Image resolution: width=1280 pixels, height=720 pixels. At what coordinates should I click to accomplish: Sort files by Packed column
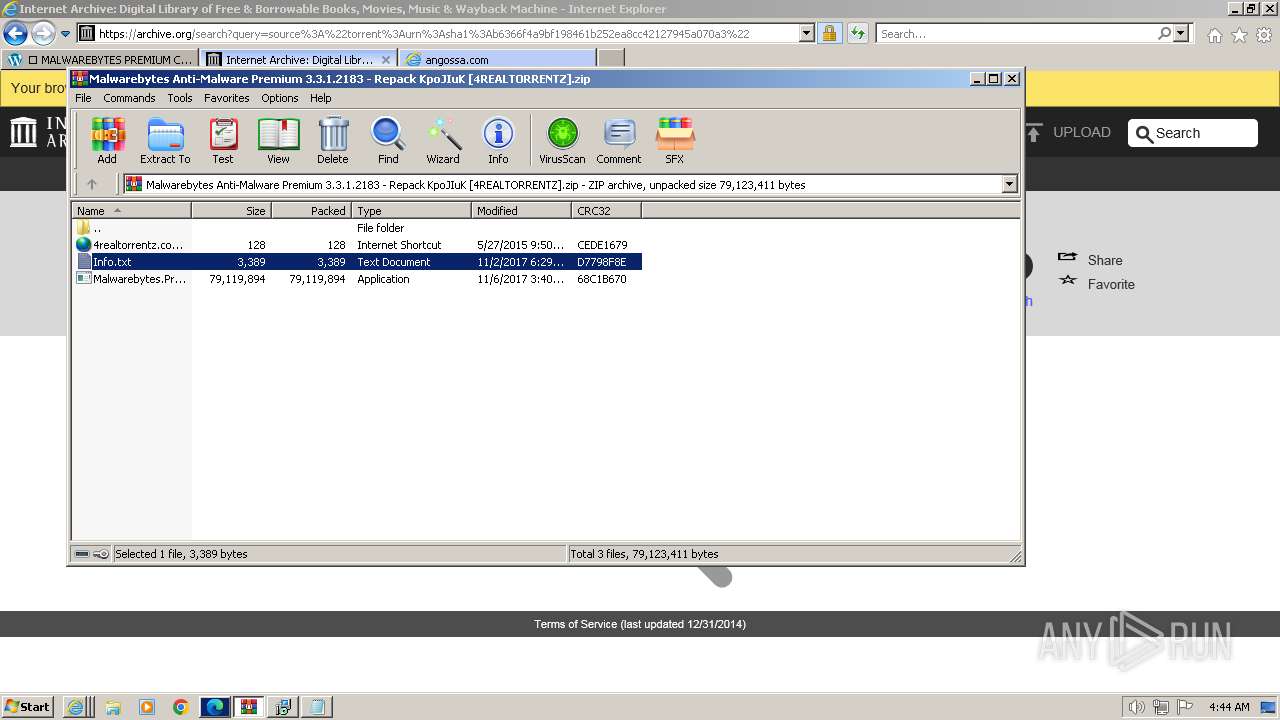coord(311,210)
